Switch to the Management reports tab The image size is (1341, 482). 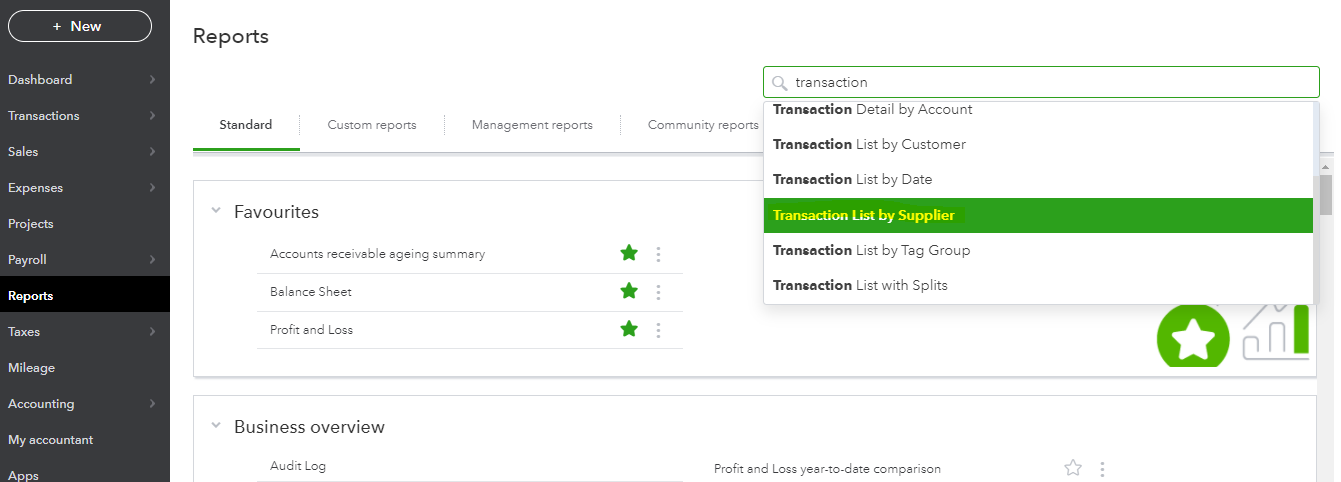tap(532, 125)
